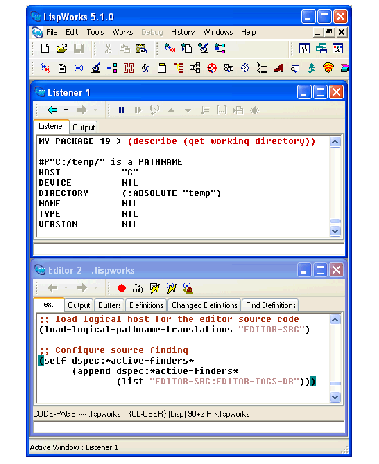Open the Object Clipboard icon
This screenshot has height=464, width=379.
point(162,68)
